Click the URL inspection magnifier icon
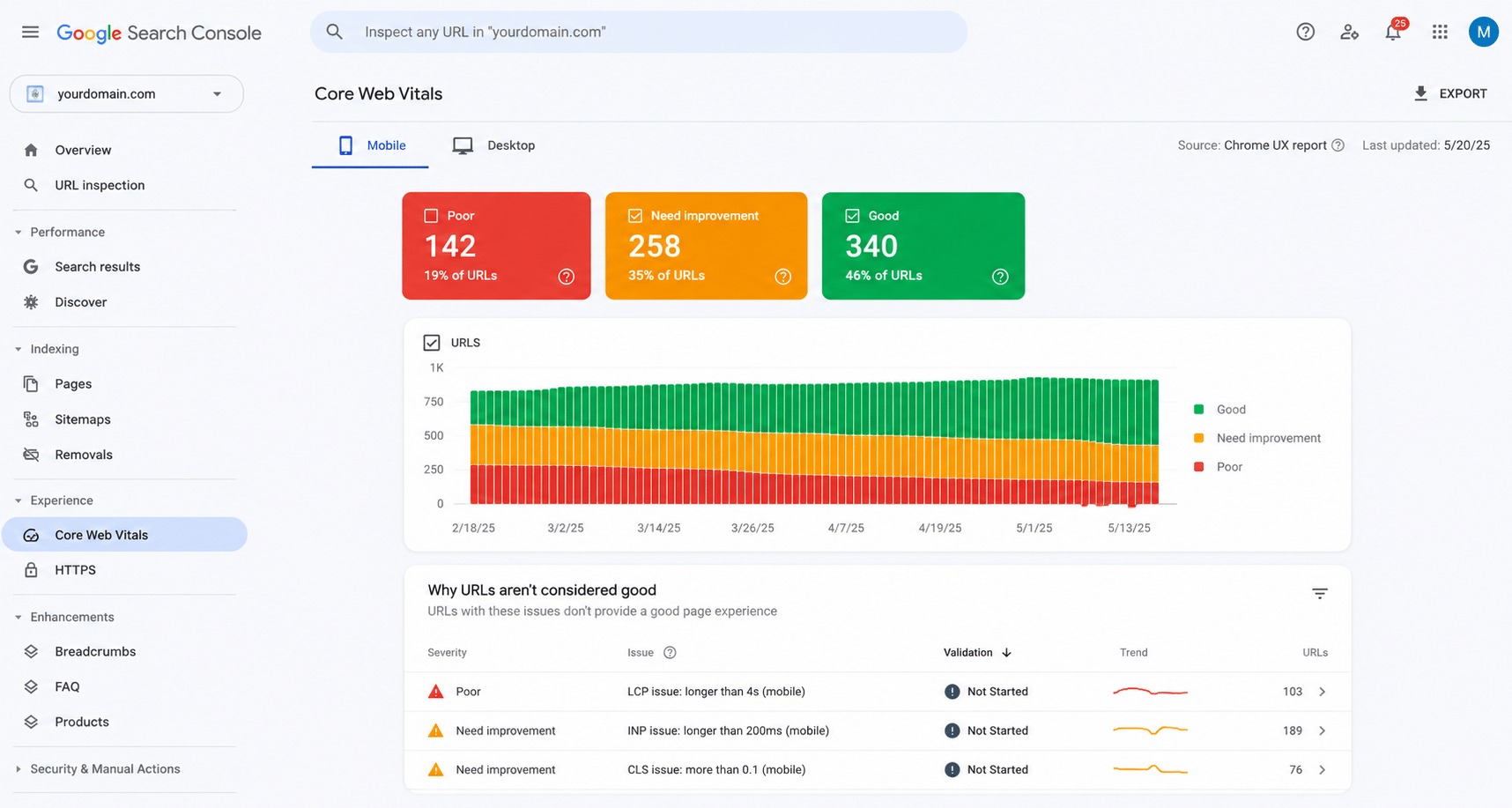 click(x=31, y=185)
